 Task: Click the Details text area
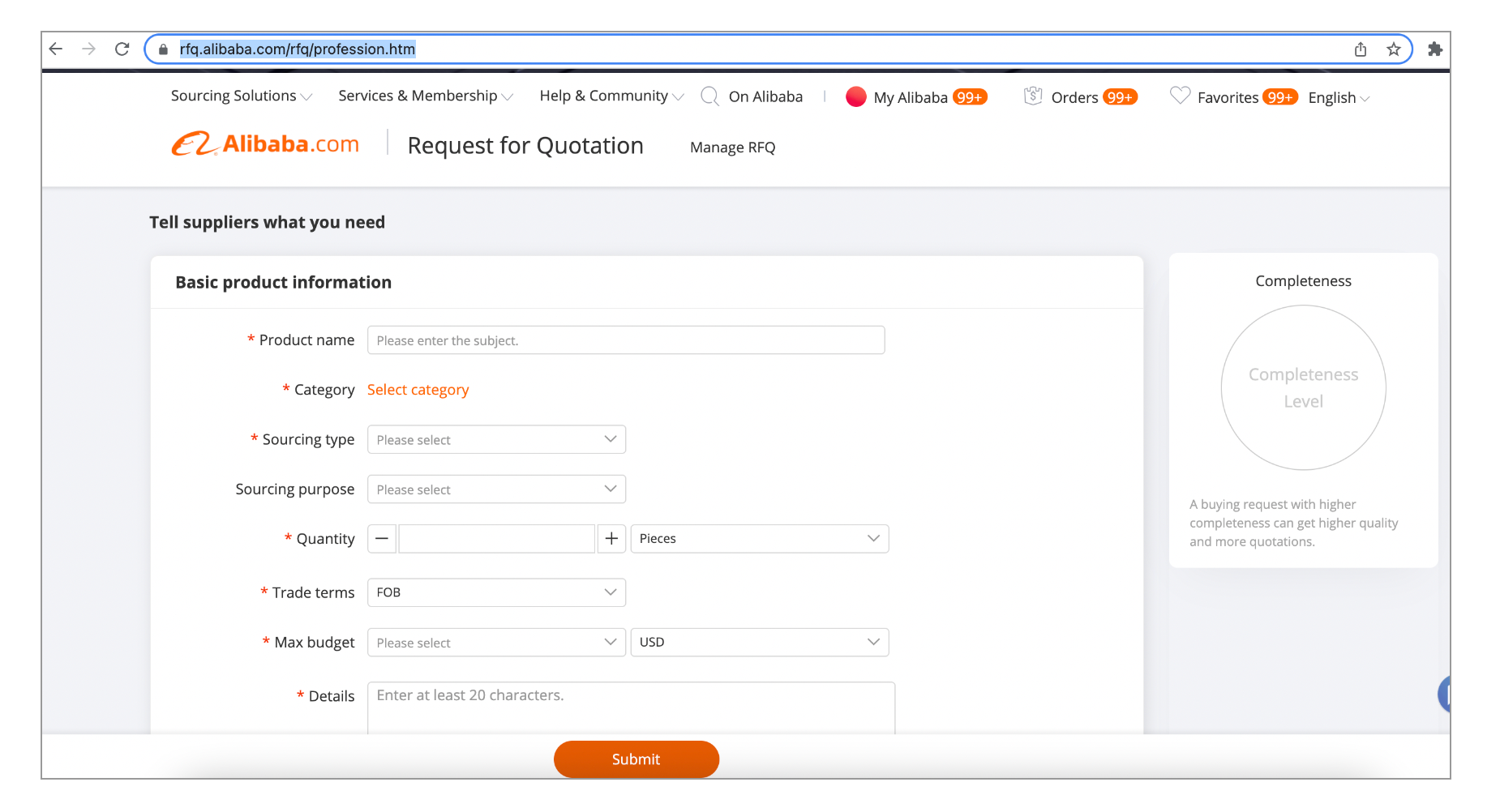tap(631, 708)
